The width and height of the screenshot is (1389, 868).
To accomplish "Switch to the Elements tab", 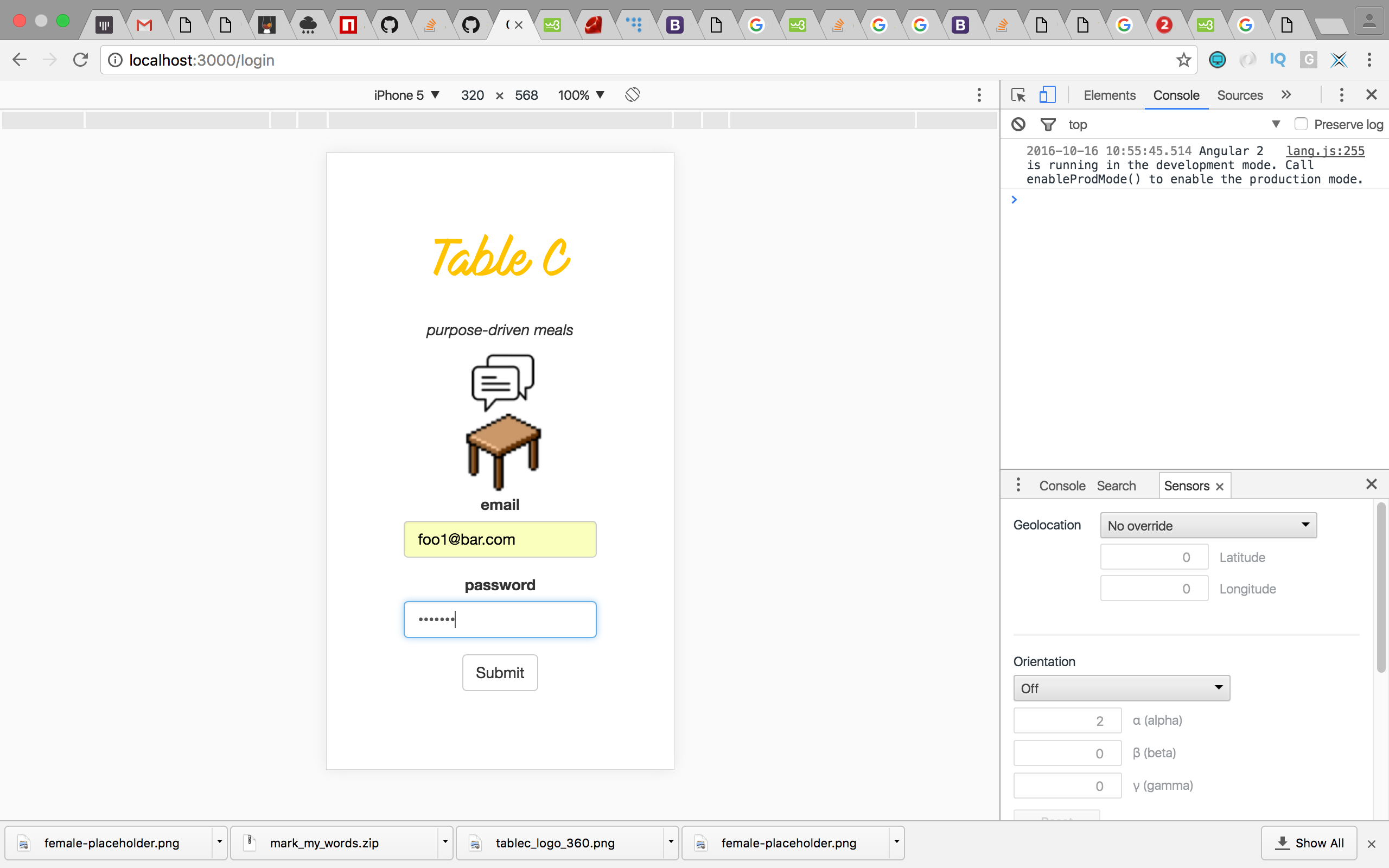I will click(x=1109, y=95).
